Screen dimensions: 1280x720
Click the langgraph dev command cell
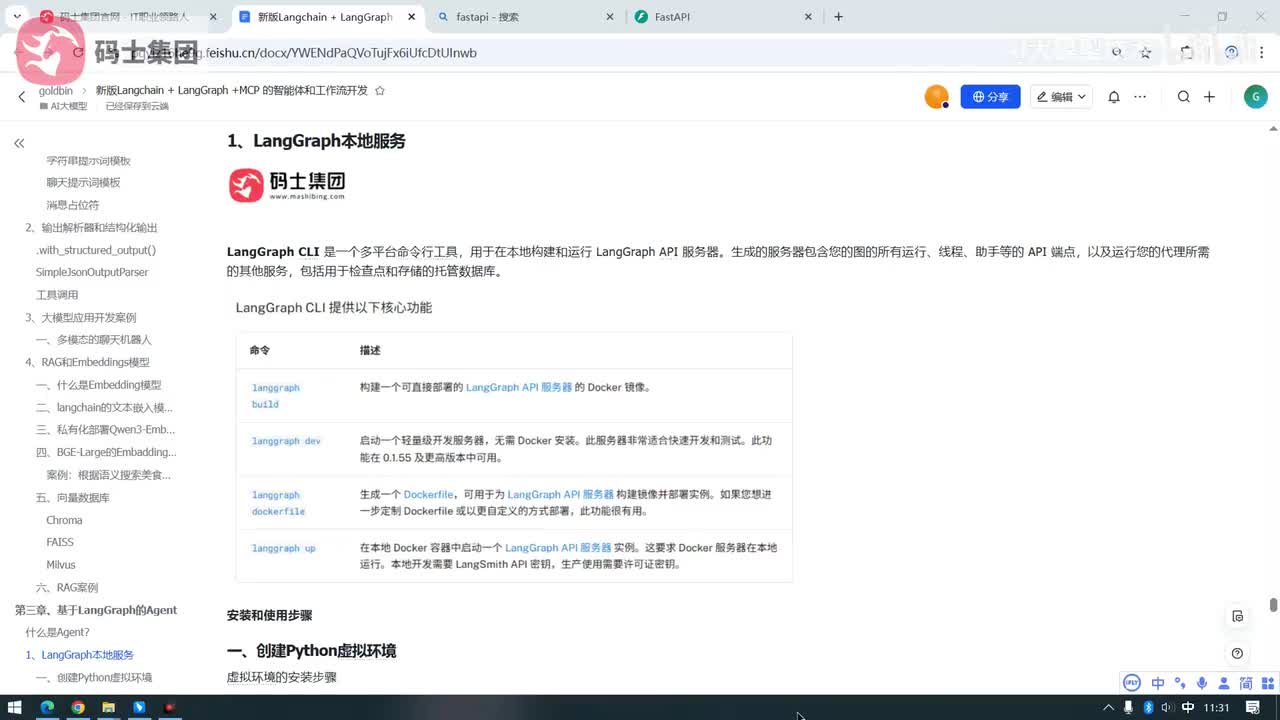tap(286, 441)
